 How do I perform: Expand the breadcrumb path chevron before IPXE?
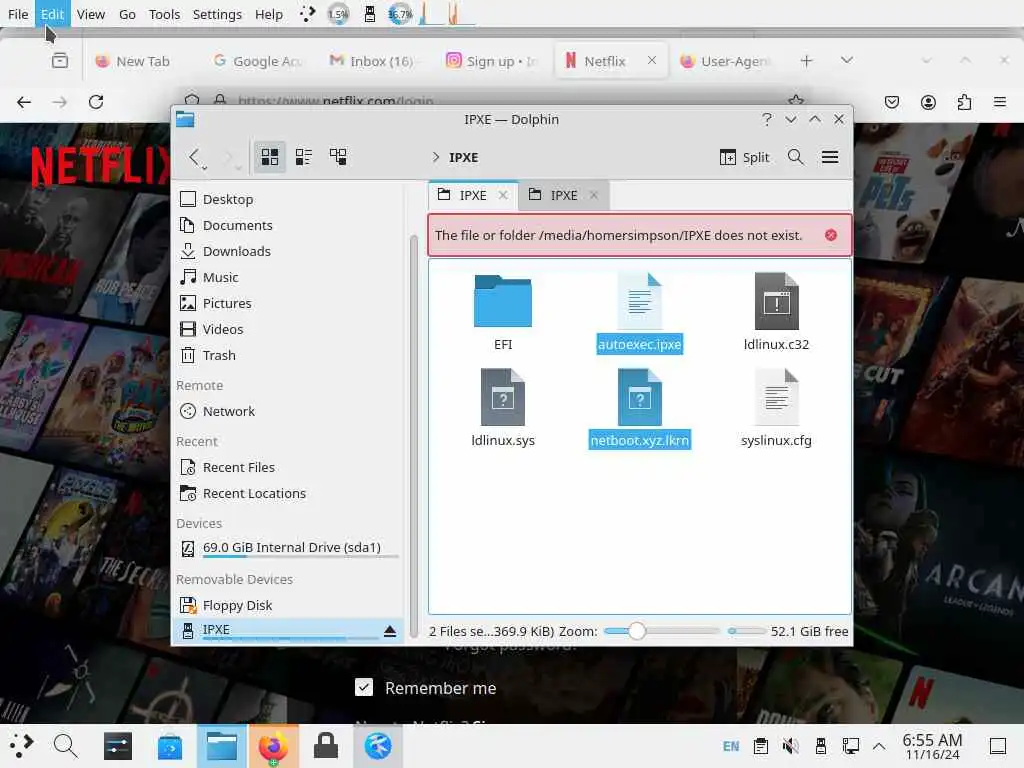point(436,157)
